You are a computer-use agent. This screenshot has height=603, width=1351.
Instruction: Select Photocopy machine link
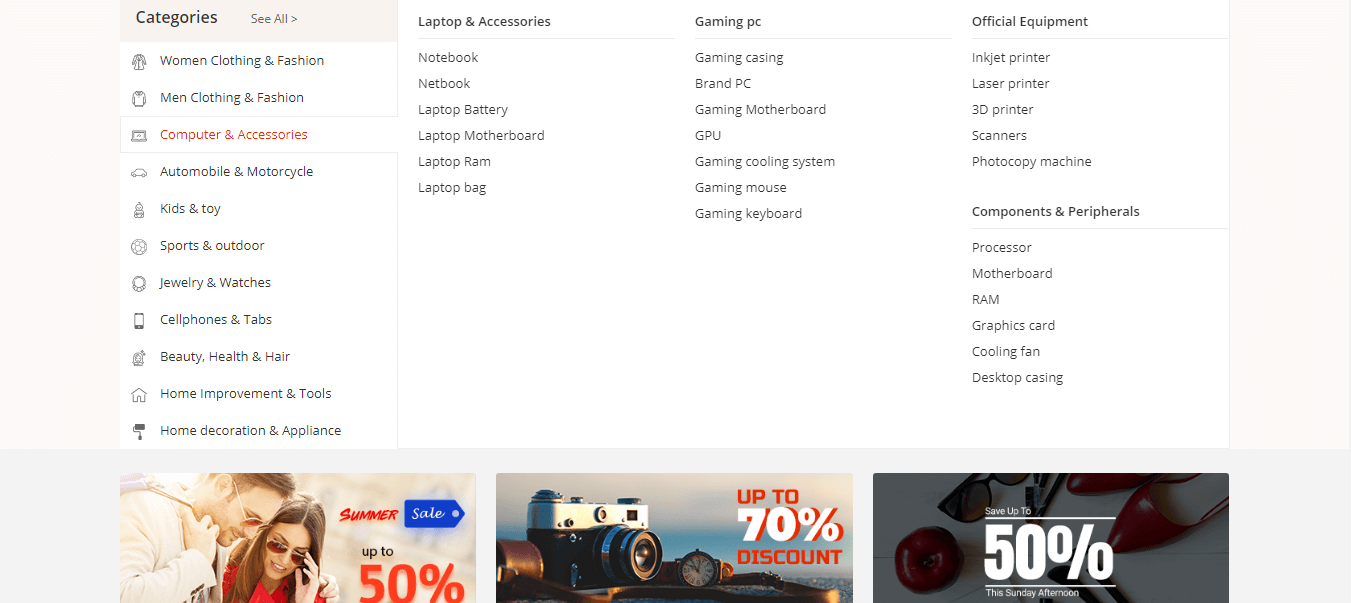click(1032, 162)
